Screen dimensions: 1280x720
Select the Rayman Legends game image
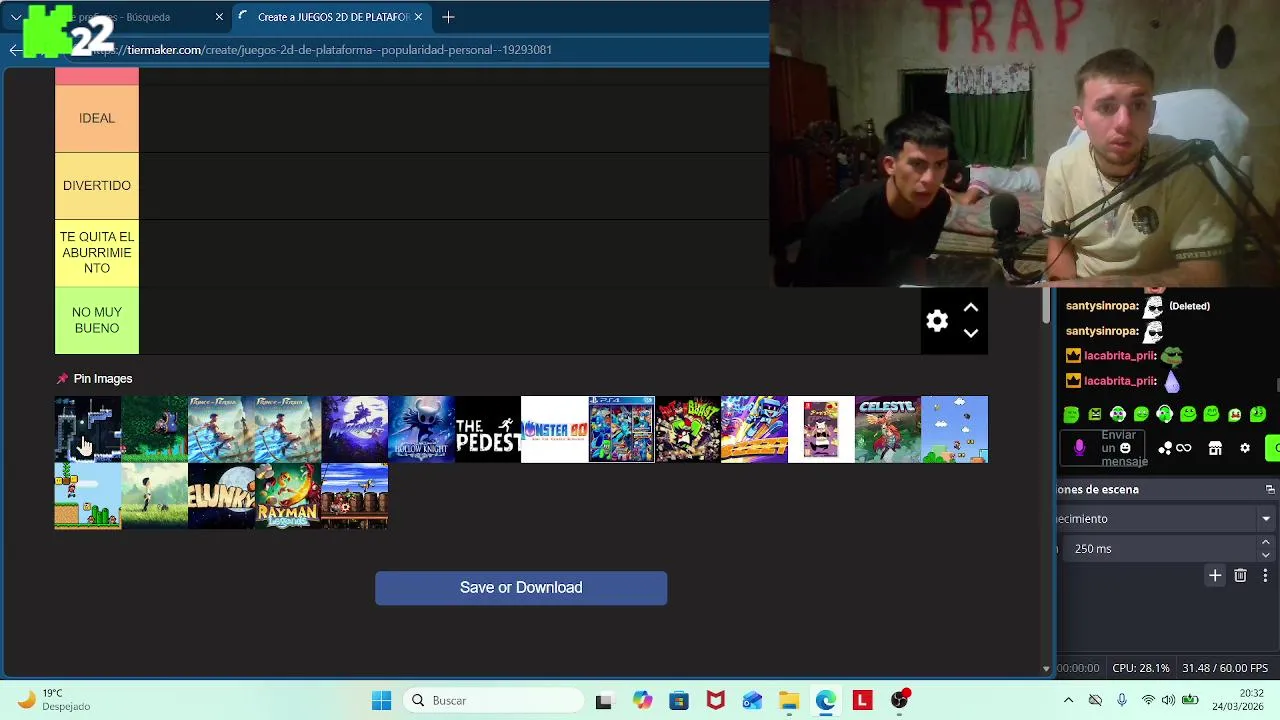pyautogui.click(x=288, y=496)
